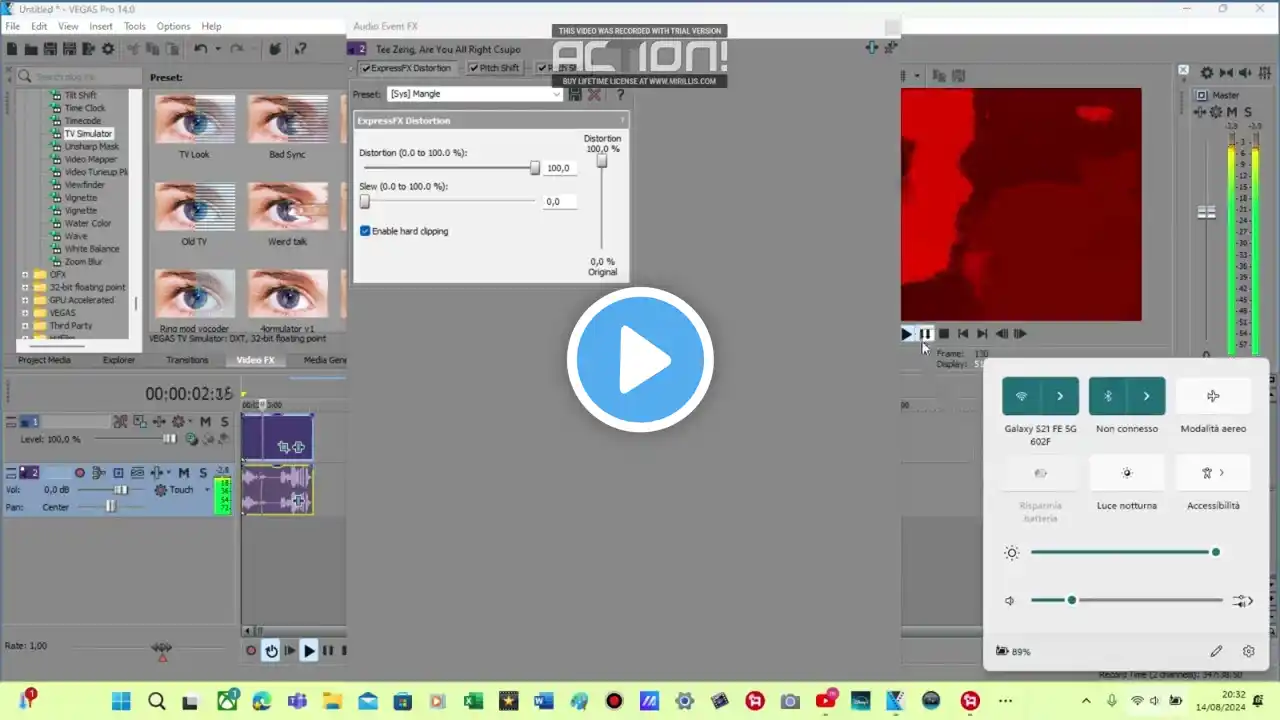This screenshot has width=1280, height=720.
Task: Select the Old TV preset thumbnail
Action: point(194,207)
